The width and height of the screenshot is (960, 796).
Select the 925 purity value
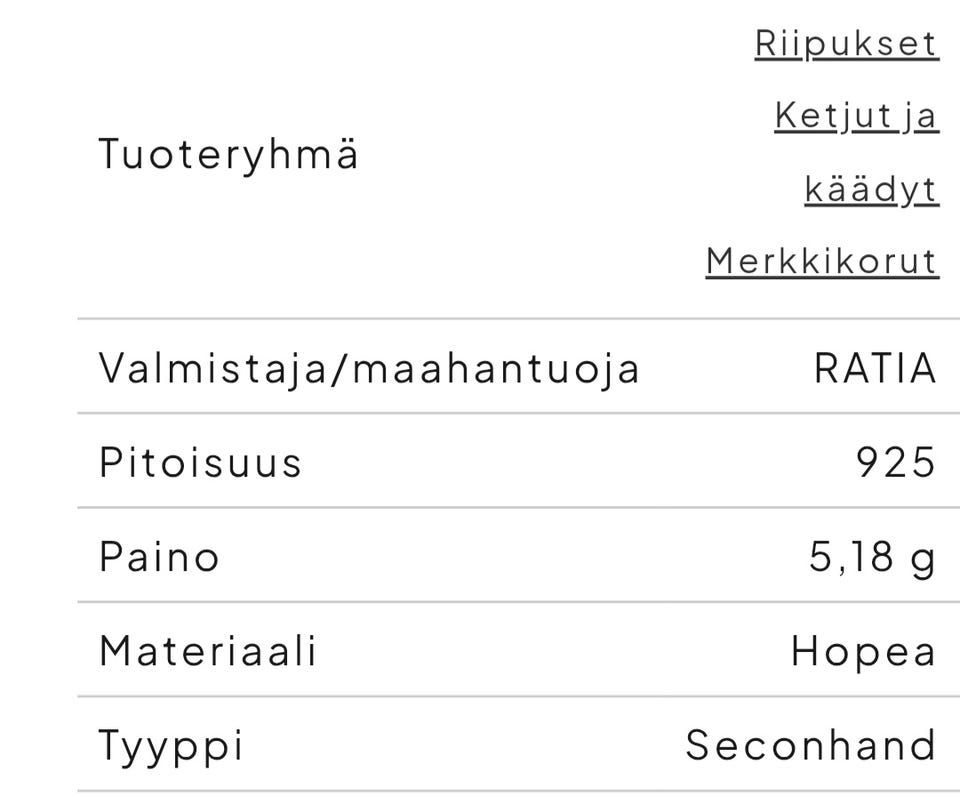(x=896, y=462)
